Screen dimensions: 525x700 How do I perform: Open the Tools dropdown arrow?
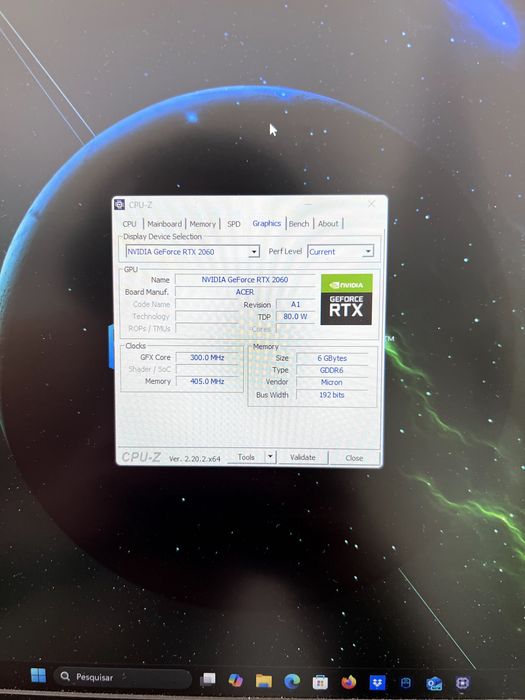(270, 457)
